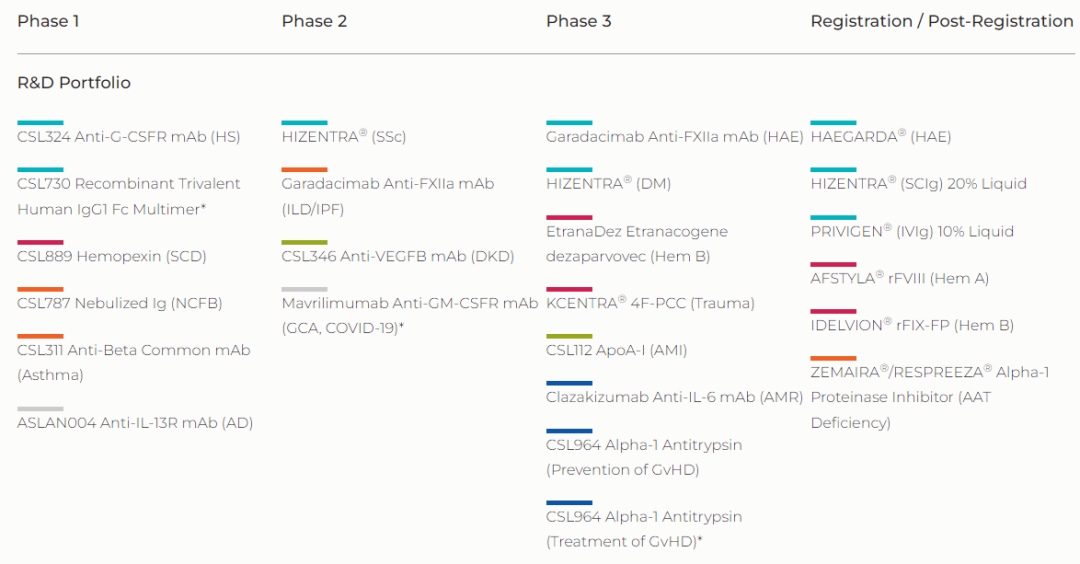Select Registration / Post-Registration header
Viewport: 1080px width, 564px height.
pyautogui.click(x=942, y=21)
